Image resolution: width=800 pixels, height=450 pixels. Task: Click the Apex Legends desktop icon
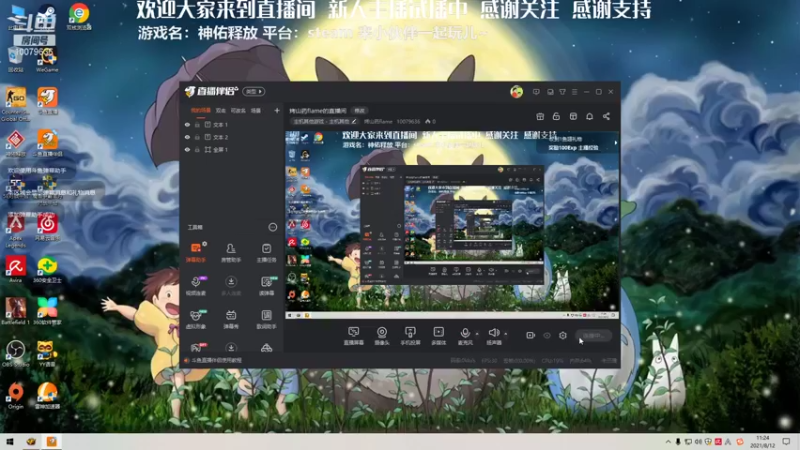click(x=15, y=231)
